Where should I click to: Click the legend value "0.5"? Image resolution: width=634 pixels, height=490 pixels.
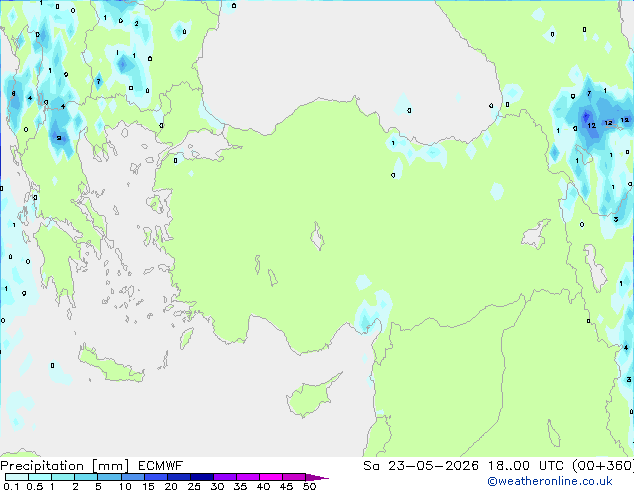(x=34, y=486)
